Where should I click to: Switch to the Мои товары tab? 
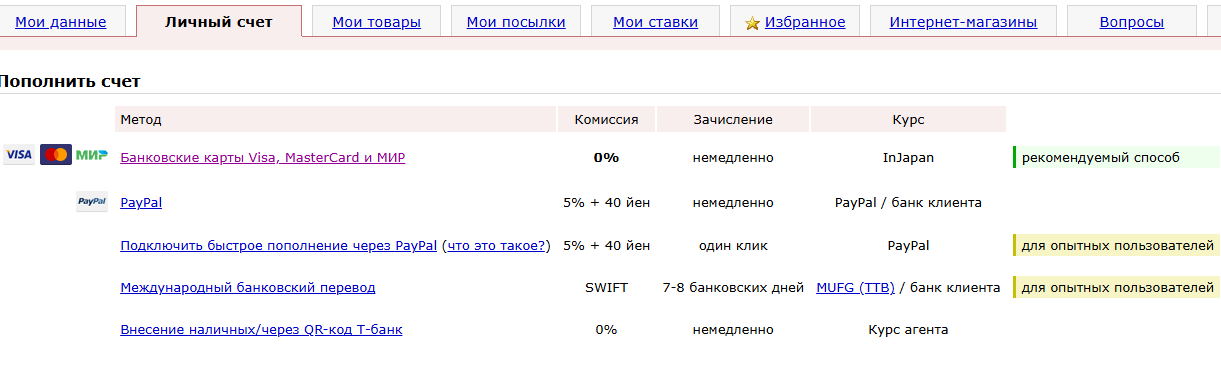click(x=376, y=22)
